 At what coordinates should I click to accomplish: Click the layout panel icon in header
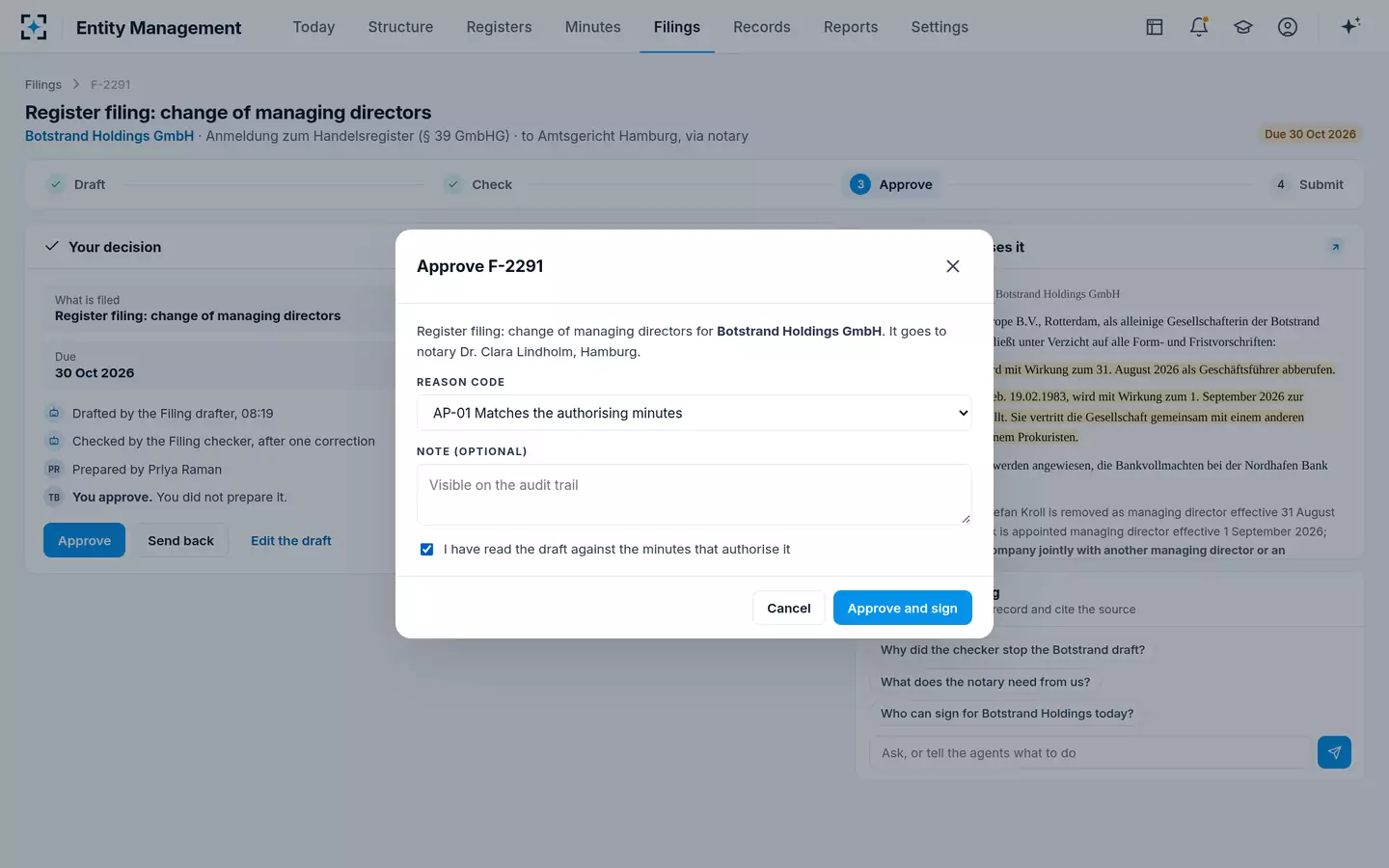(x=1155, y=27)
